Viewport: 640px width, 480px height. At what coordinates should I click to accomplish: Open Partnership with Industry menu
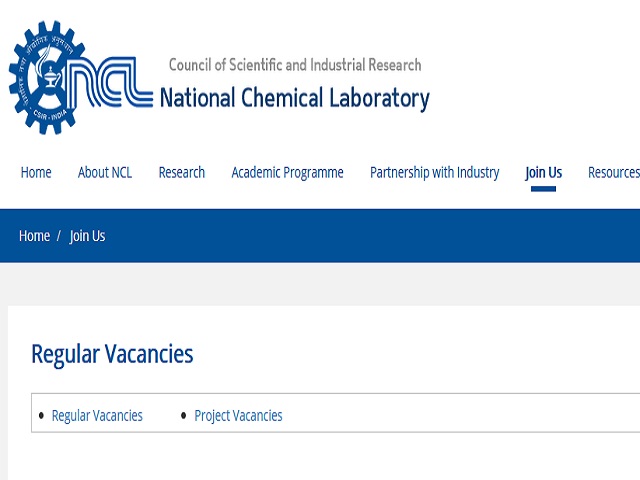pos(434,173)
